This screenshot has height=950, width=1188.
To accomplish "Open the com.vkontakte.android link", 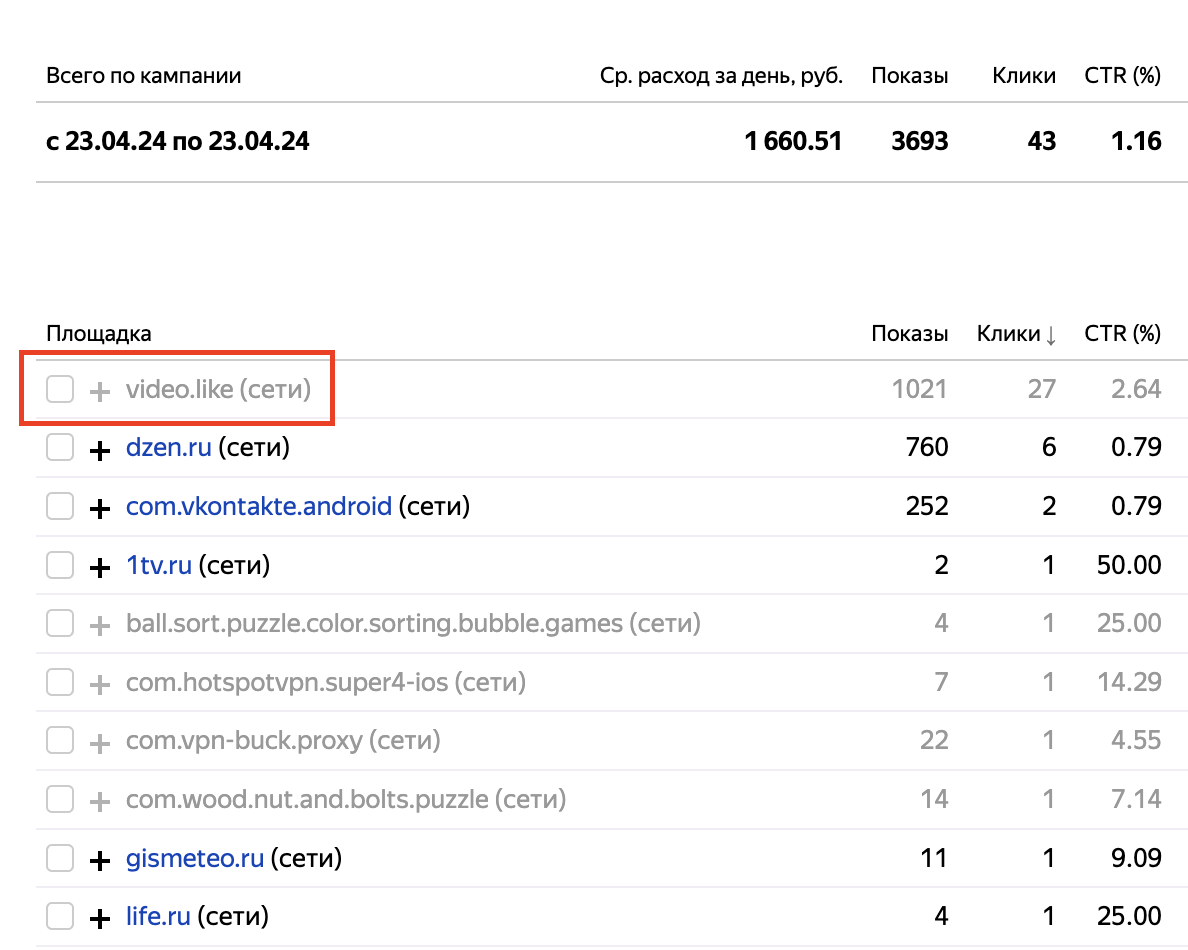I will (x=258, y=506).
